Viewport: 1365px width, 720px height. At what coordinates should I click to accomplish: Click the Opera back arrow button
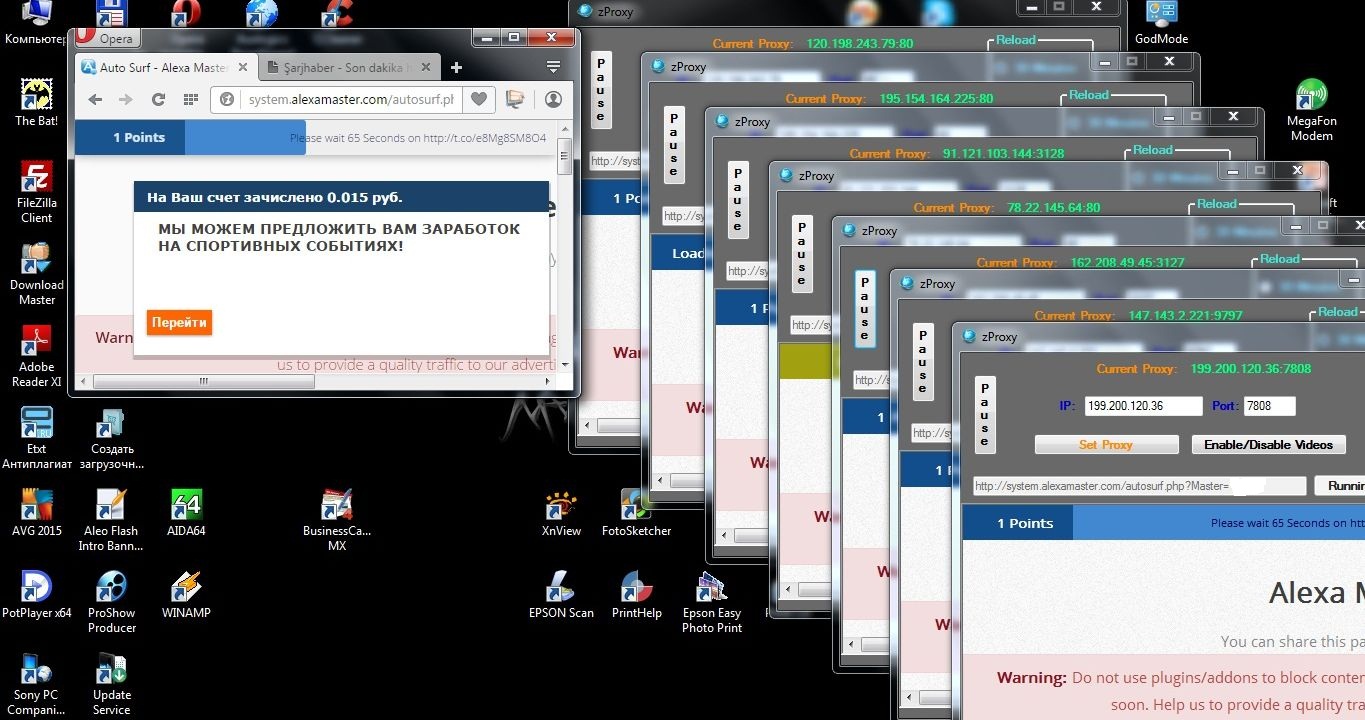click(95, 99)
